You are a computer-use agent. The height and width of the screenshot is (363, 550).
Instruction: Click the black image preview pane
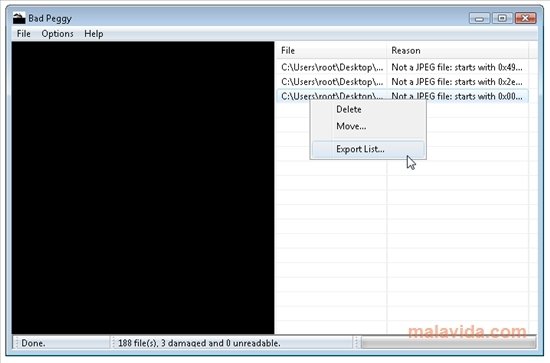[143, 188]
